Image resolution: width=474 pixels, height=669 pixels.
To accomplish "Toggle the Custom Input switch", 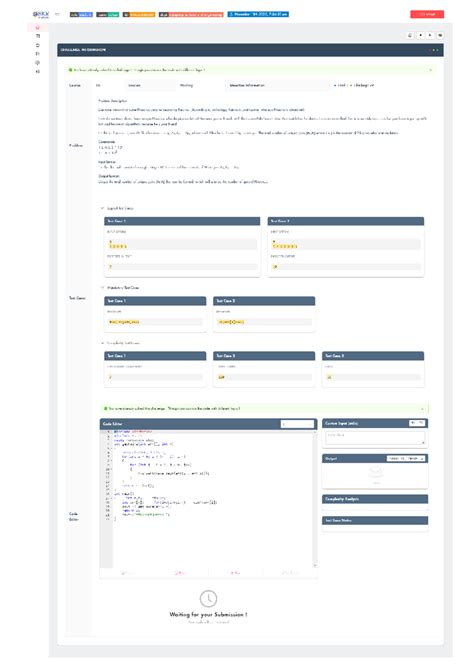I will pyautogui.click(x=417, y=423).
